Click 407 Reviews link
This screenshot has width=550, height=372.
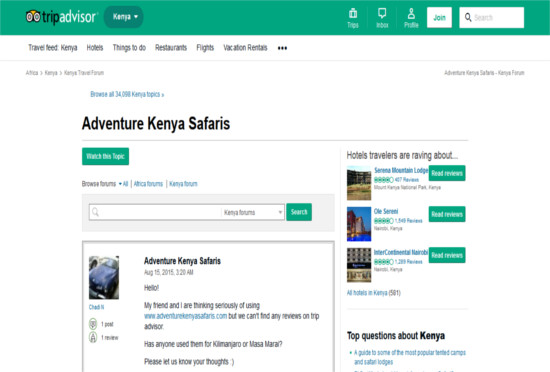[x=407, y=180]
